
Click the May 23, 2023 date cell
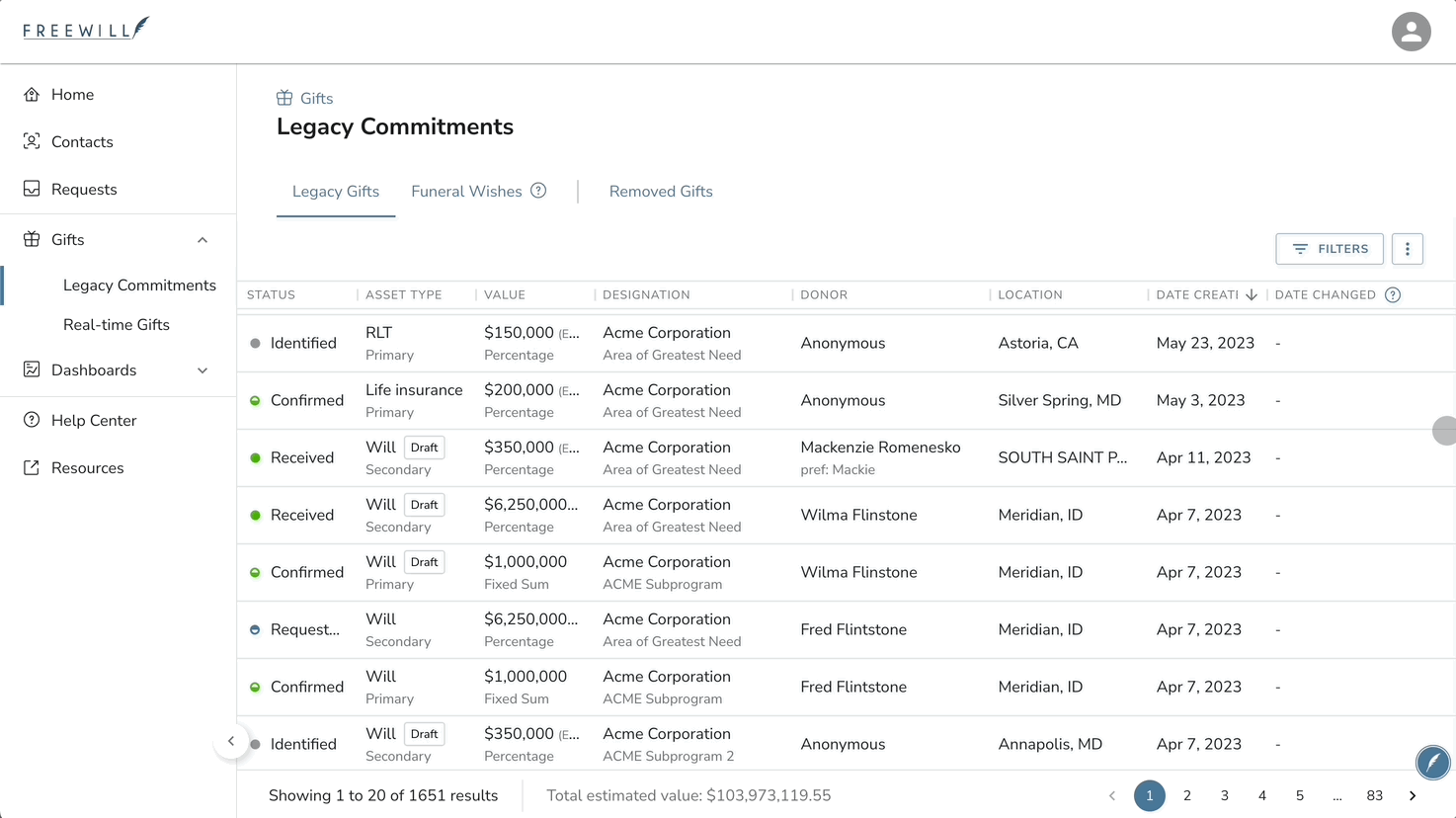(x=1205, y=343)
